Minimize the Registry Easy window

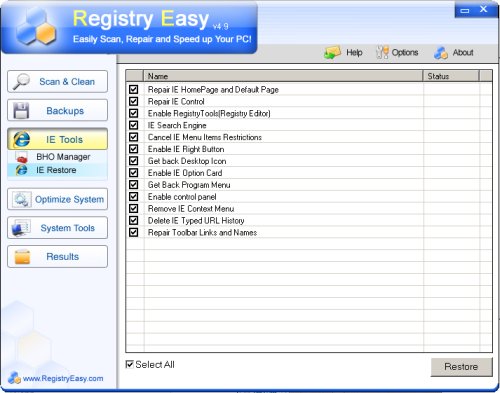465,10
